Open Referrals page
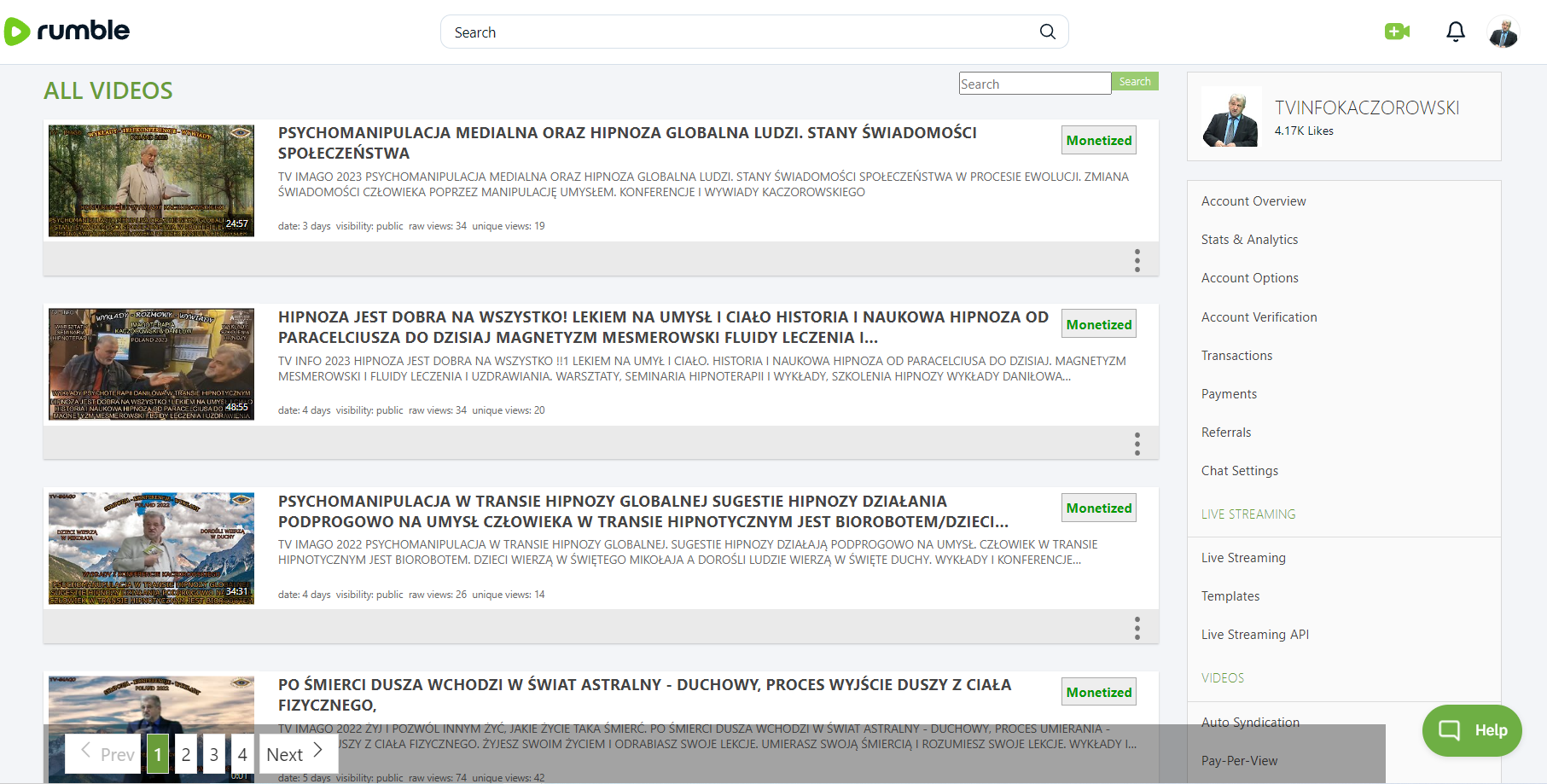Image resolution: width=1547 pixels, height=784 pixels. pos(1226,433)
